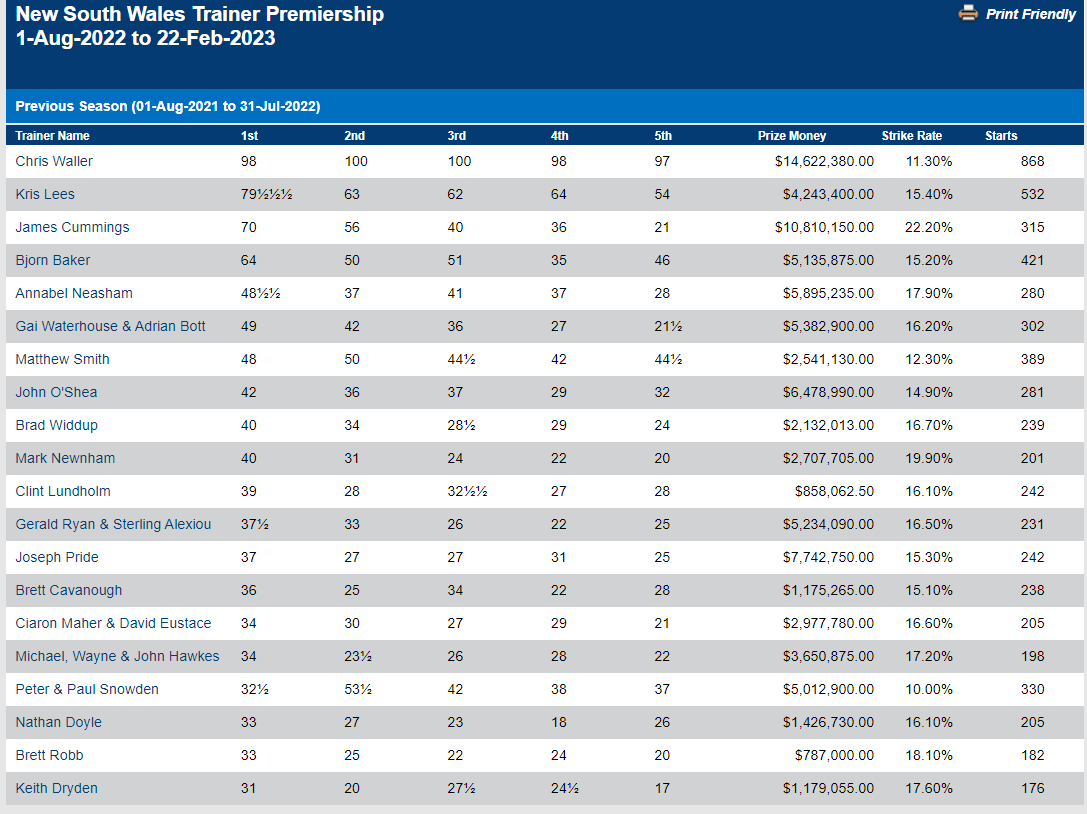Image resolution: width=1087 pixels, height=814 pixels.
Task: Click James Cummings trainer link
Action: click(x=72, y=227)
